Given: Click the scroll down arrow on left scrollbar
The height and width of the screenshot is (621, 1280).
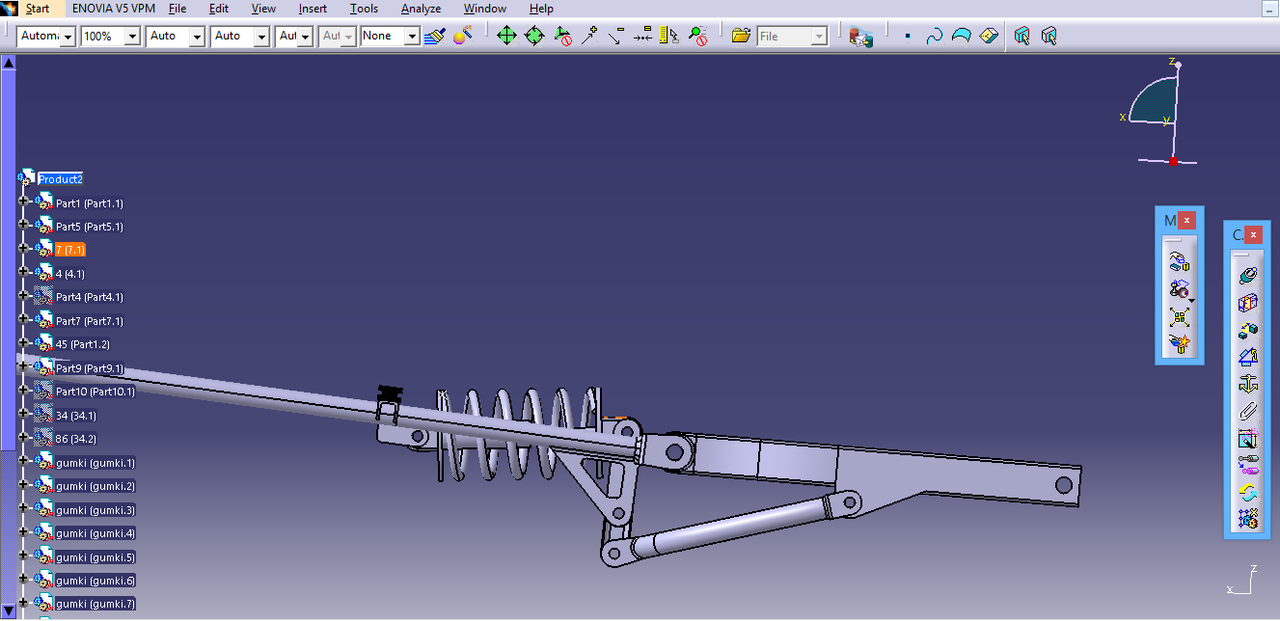Looking at the screenshot, I should 8,610.
